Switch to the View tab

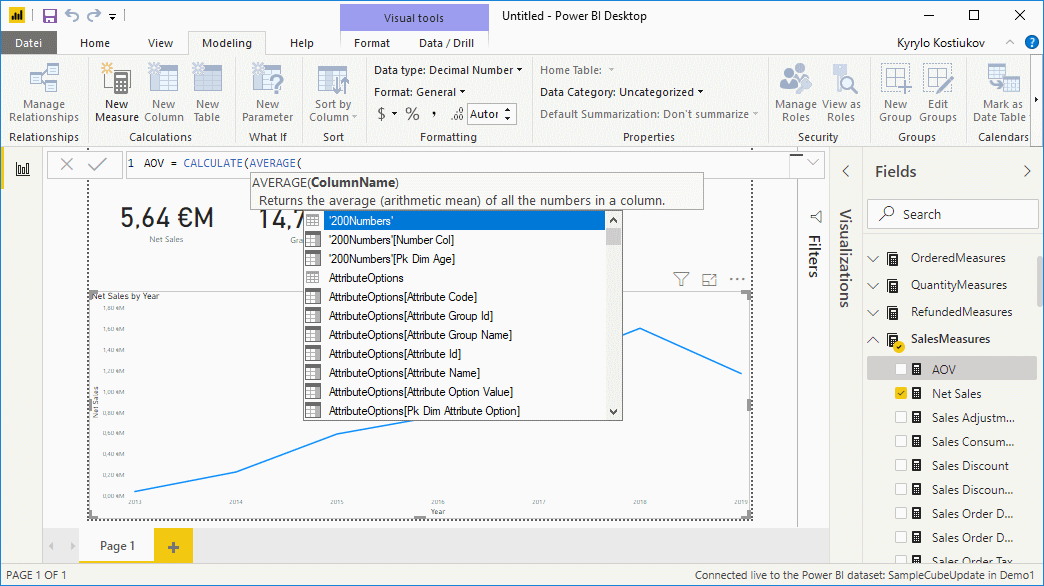[x=160, y=43]
